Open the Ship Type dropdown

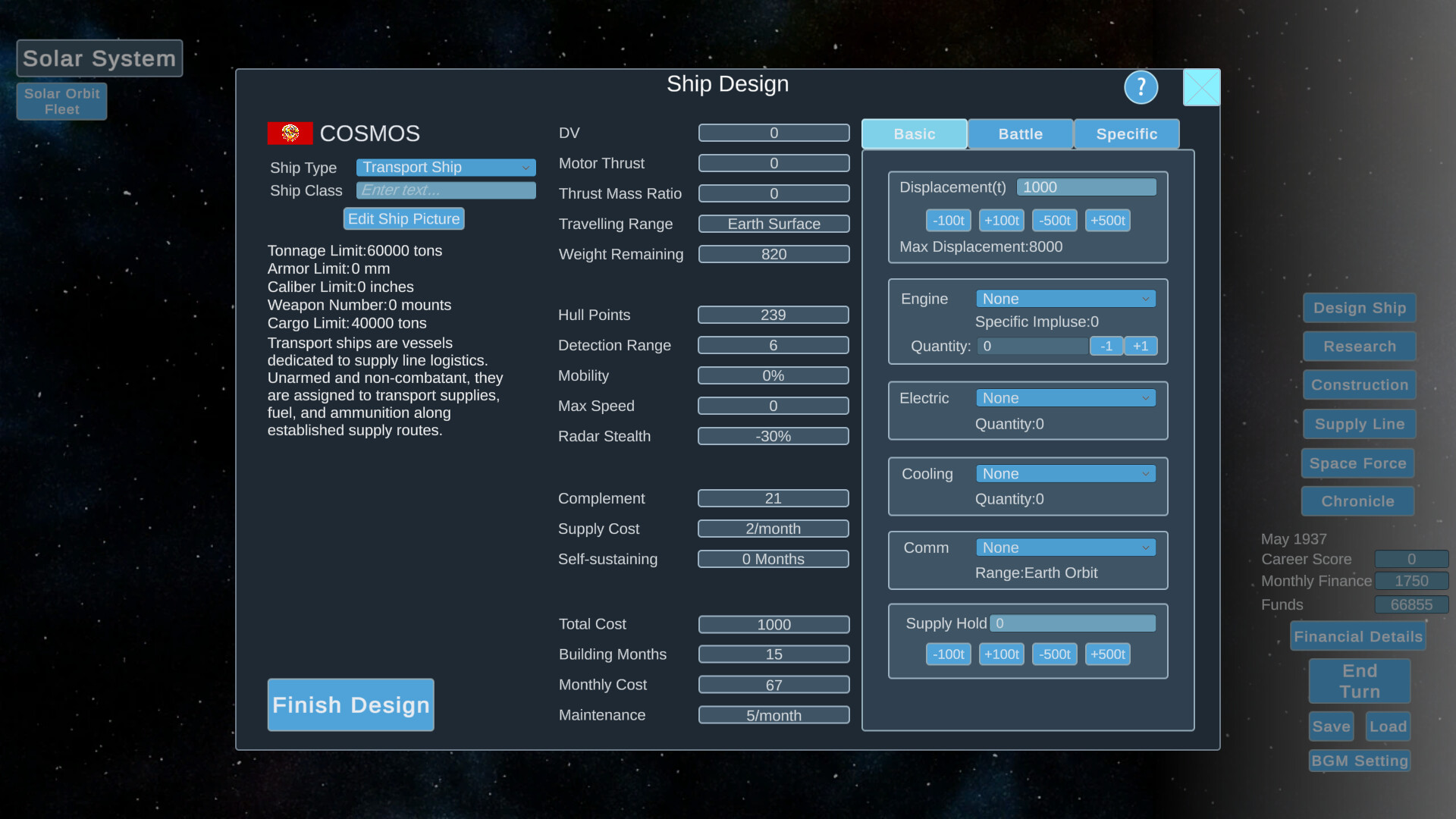click(x=445, y=167)
